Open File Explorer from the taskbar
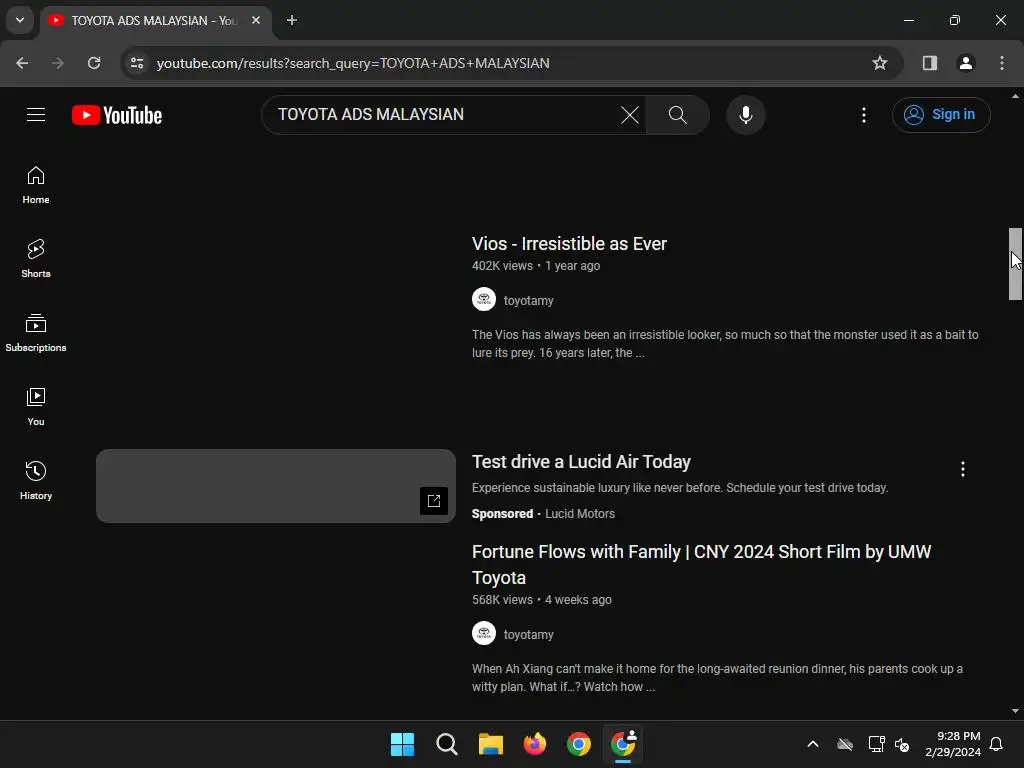1024x768 pixels. tap(490, 744)
